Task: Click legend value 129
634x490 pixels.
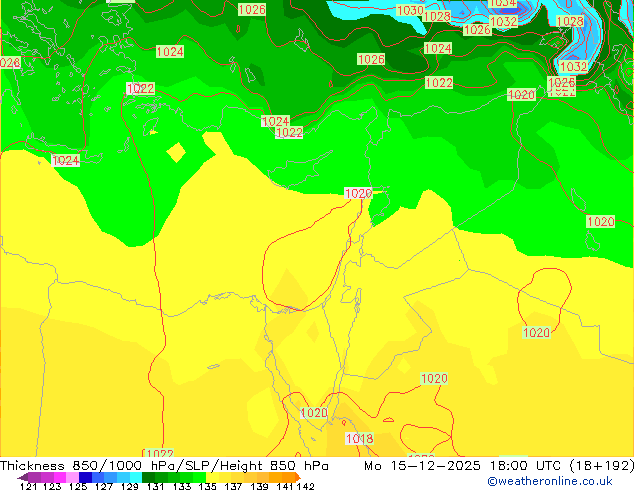Action: click(129, 486)
